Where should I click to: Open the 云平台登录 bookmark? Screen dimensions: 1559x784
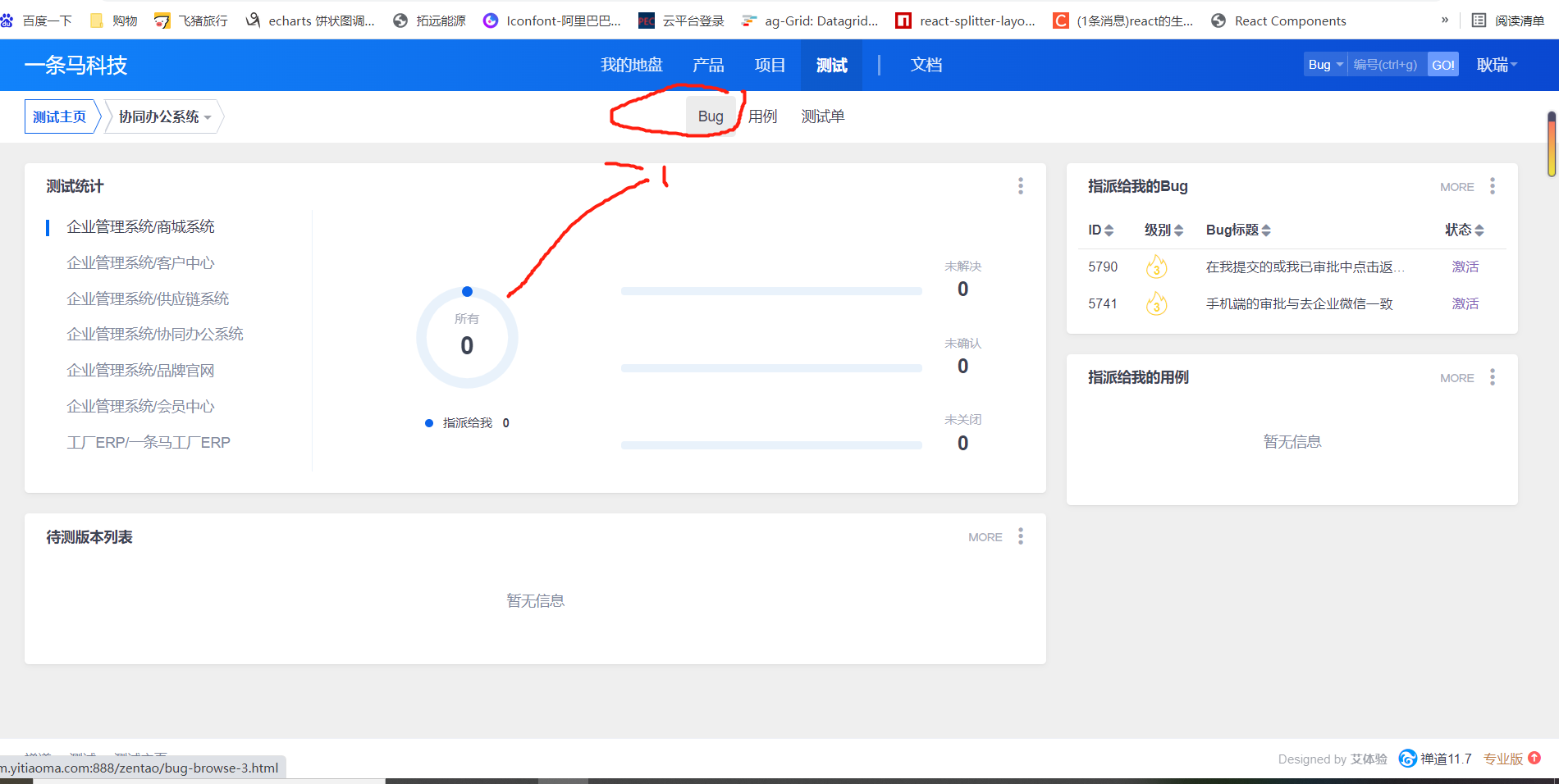click(681, 21)
